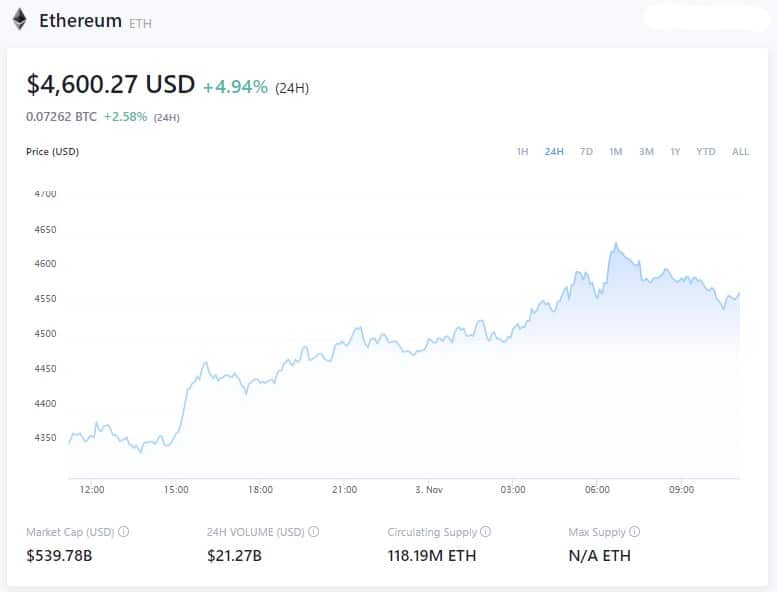Click the 4450 price axis label

click(45, 369)
